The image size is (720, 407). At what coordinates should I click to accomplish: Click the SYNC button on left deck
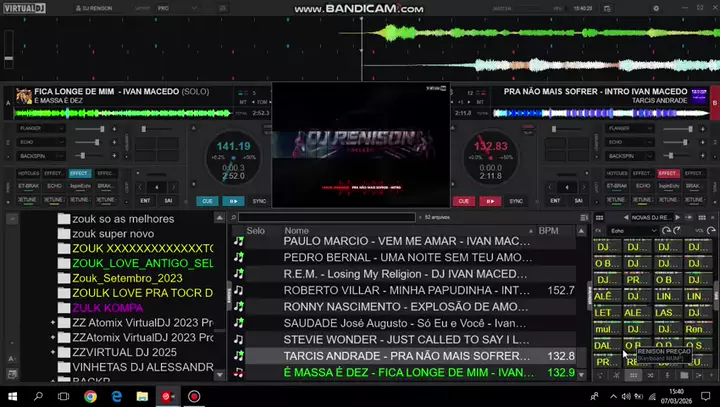(259, 201)
